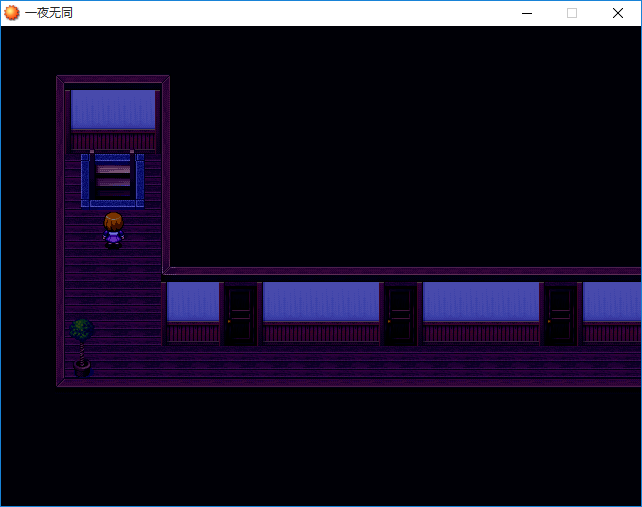Click the orange sun app icon in title bar
The height and width of the screenshot is (507, 642).
pos(11,13)
